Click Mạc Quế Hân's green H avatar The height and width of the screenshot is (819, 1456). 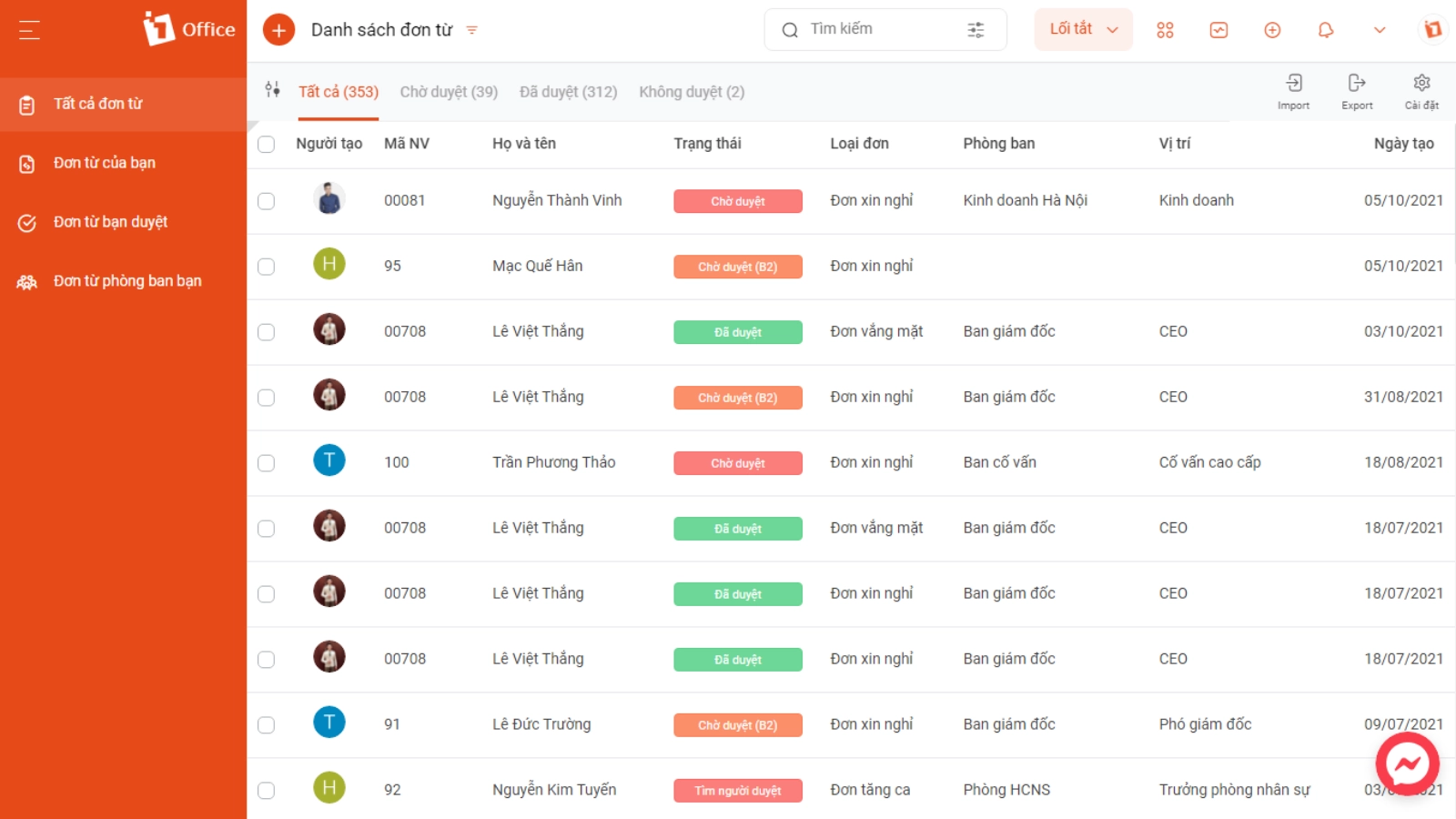point(329,264)
